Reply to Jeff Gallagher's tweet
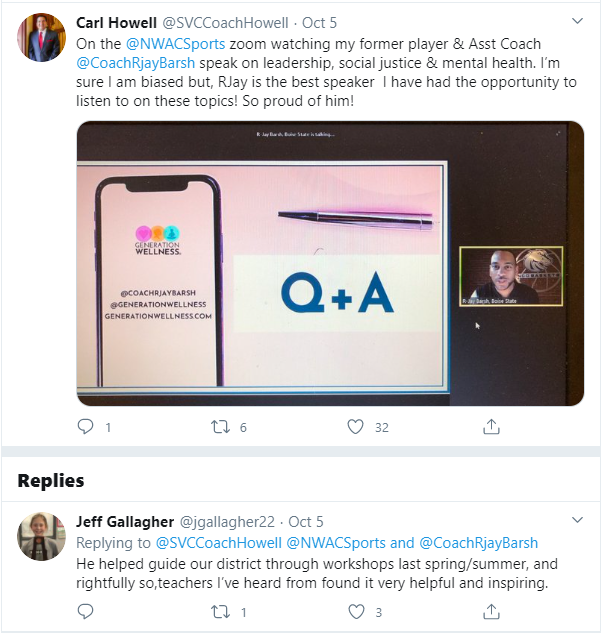This screenshot has height=633, width=601. [x=85, y=612]
